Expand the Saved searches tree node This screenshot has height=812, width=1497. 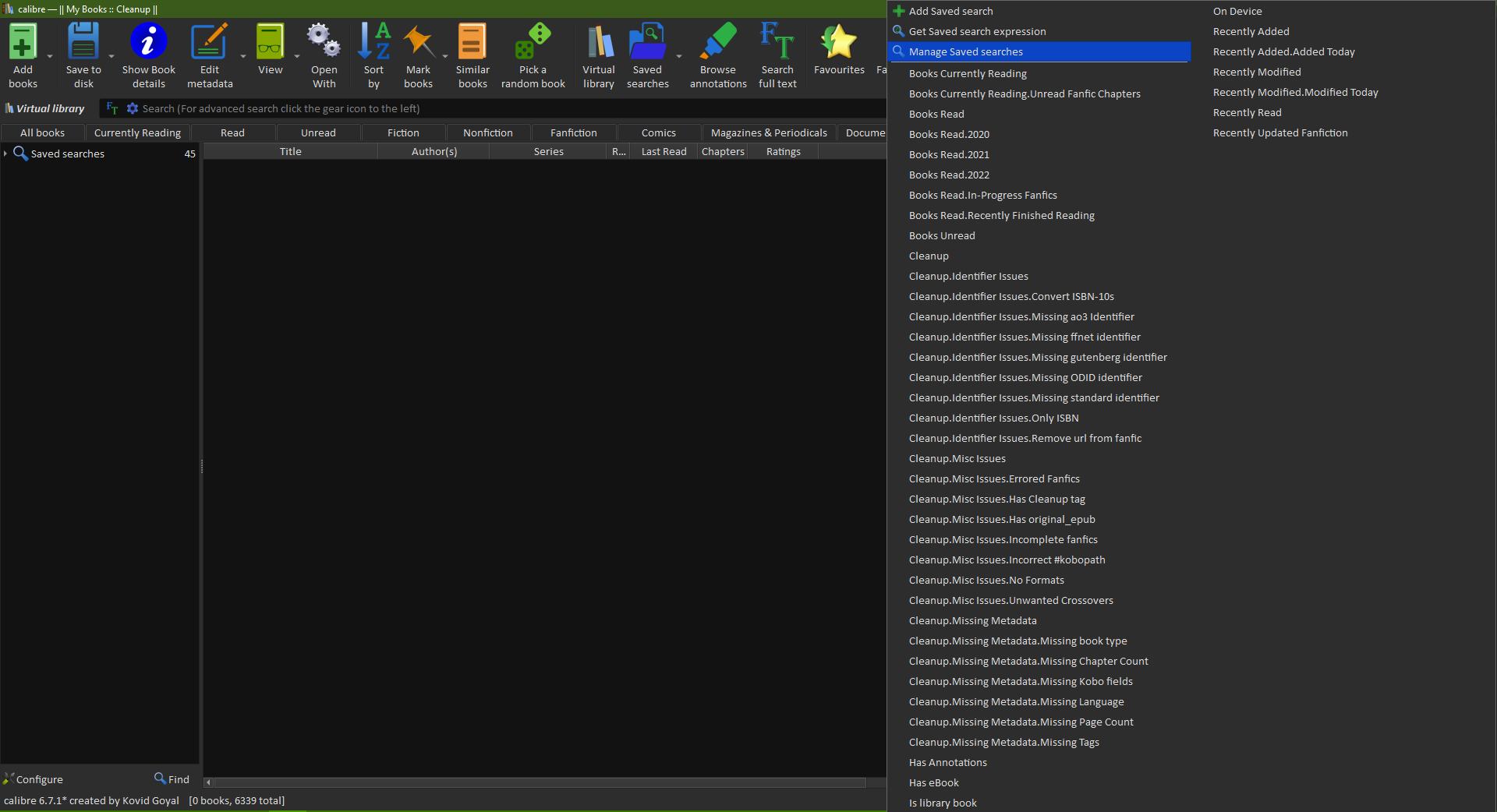pos(5,154)
